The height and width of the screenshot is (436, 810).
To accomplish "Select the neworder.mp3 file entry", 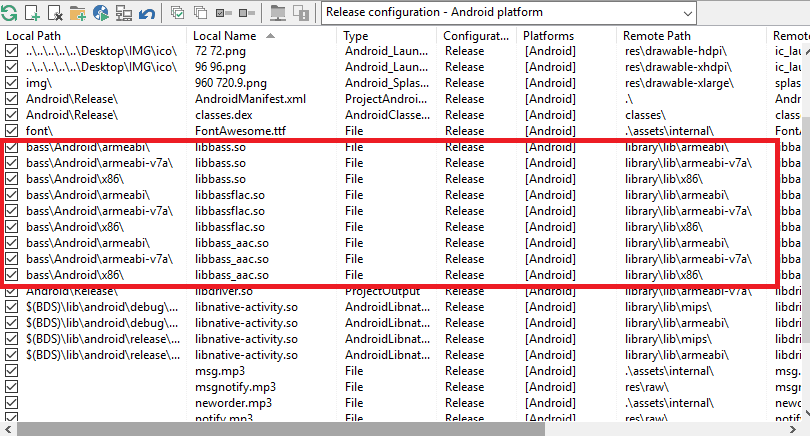I will click(x=233, y=403).
